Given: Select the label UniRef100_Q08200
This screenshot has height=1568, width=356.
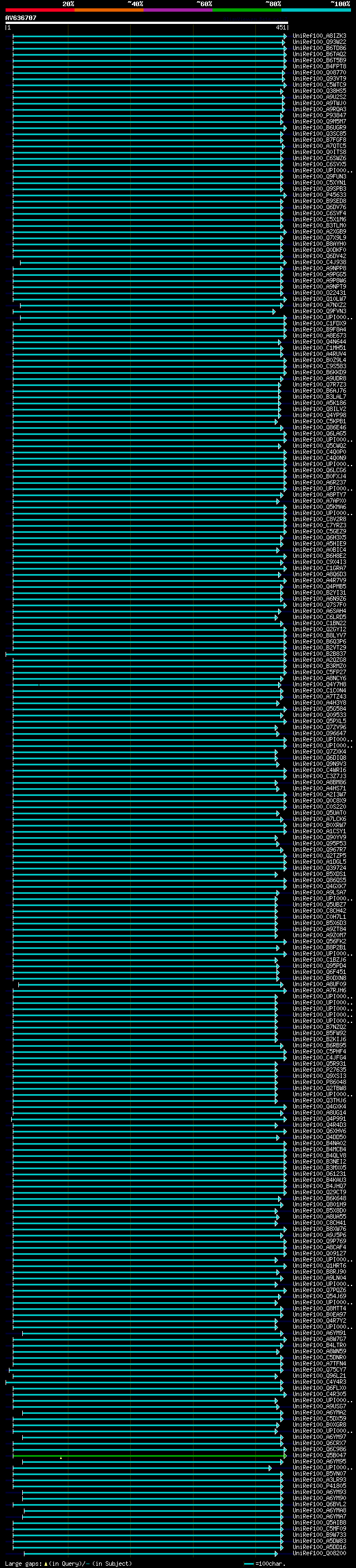Looking at the screenshot, I should (319, 1554).
